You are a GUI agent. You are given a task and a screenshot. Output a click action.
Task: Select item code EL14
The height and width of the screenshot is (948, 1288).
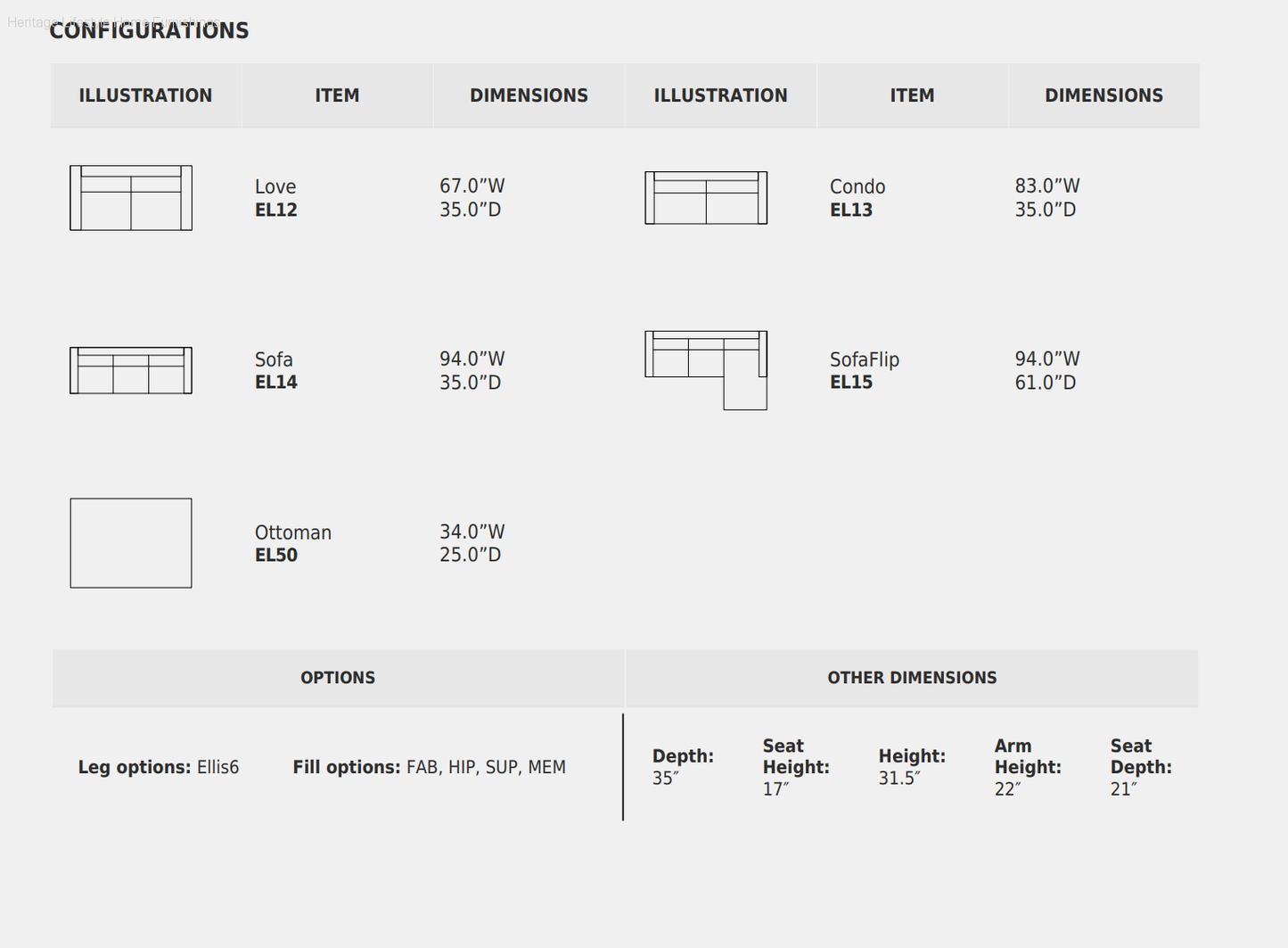pyautogui.click(x=276, y=383)
